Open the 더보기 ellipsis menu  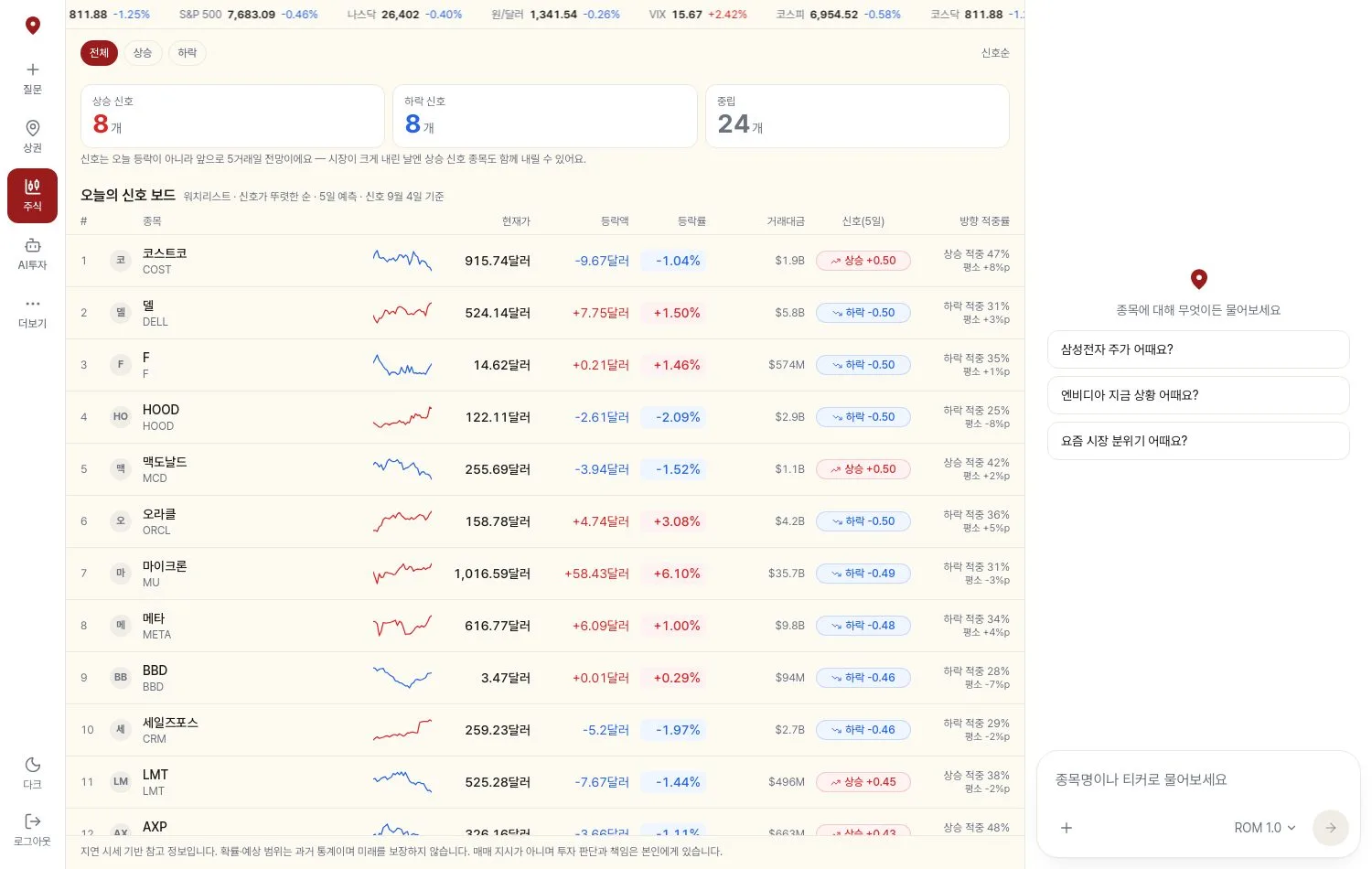[x=33, y=304]
